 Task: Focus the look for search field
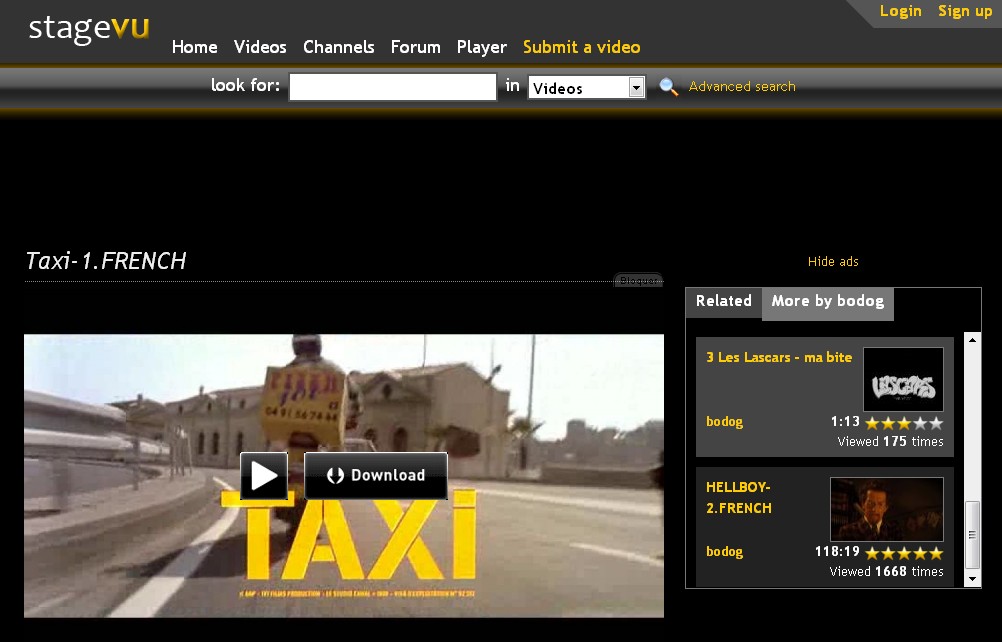pyautogui.click(x=393, y=87)
